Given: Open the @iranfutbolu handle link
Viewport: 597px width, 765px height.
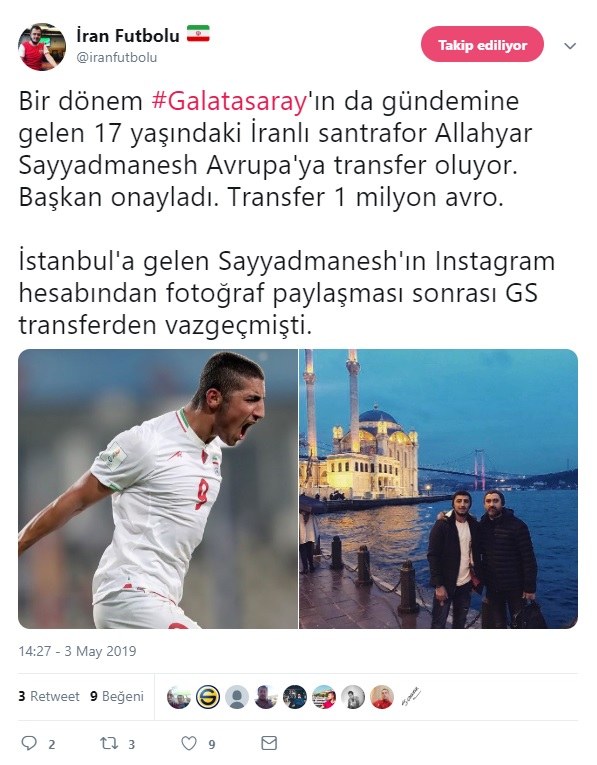Looking at the screenshot, I should click(117, 58).
